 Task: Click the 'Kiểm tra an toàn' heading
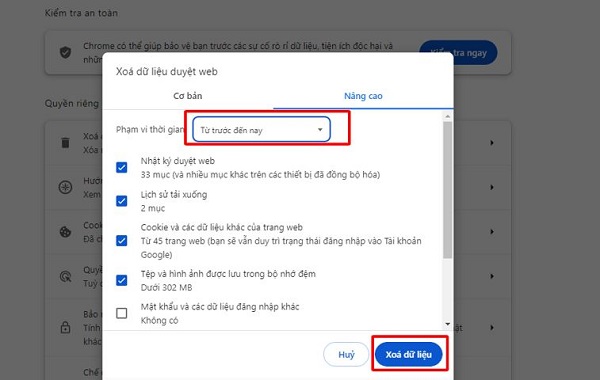[x=81, y=13]
